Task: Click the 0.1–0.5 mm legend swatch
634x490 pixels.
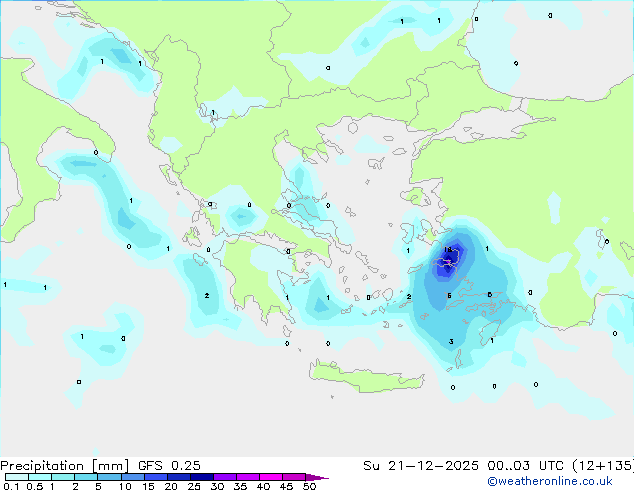Action: tap(17, 477)
